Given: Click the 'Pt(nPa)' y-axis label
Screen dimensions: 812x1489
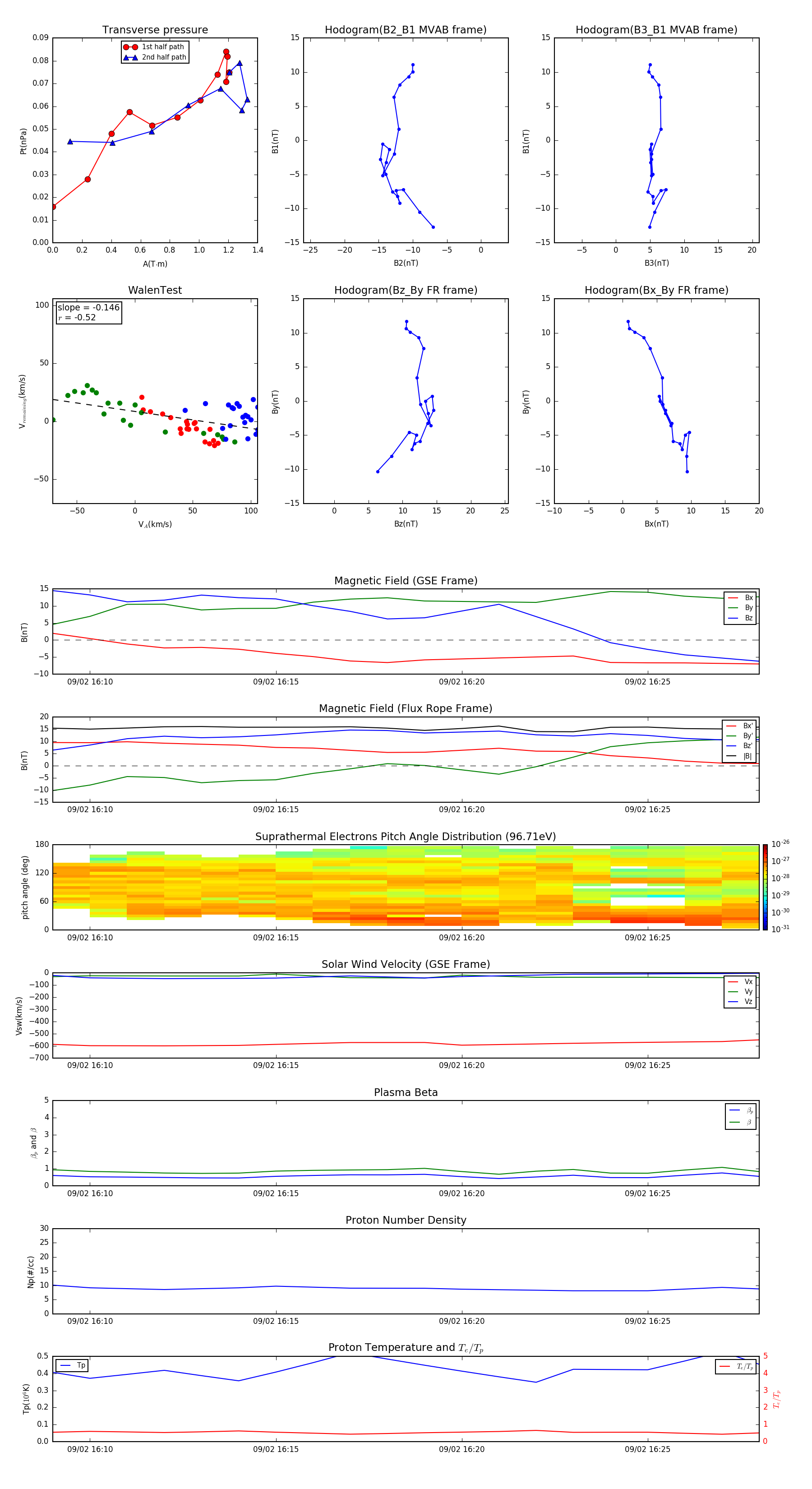Looking at the screenshot, I should pos(23,140).
